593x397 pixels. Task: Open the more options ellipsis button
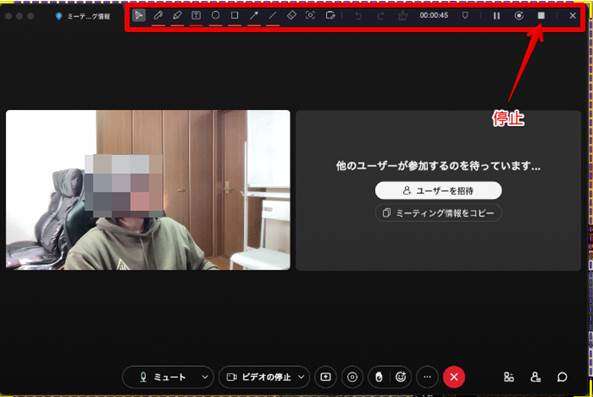[x=427, y=377]
